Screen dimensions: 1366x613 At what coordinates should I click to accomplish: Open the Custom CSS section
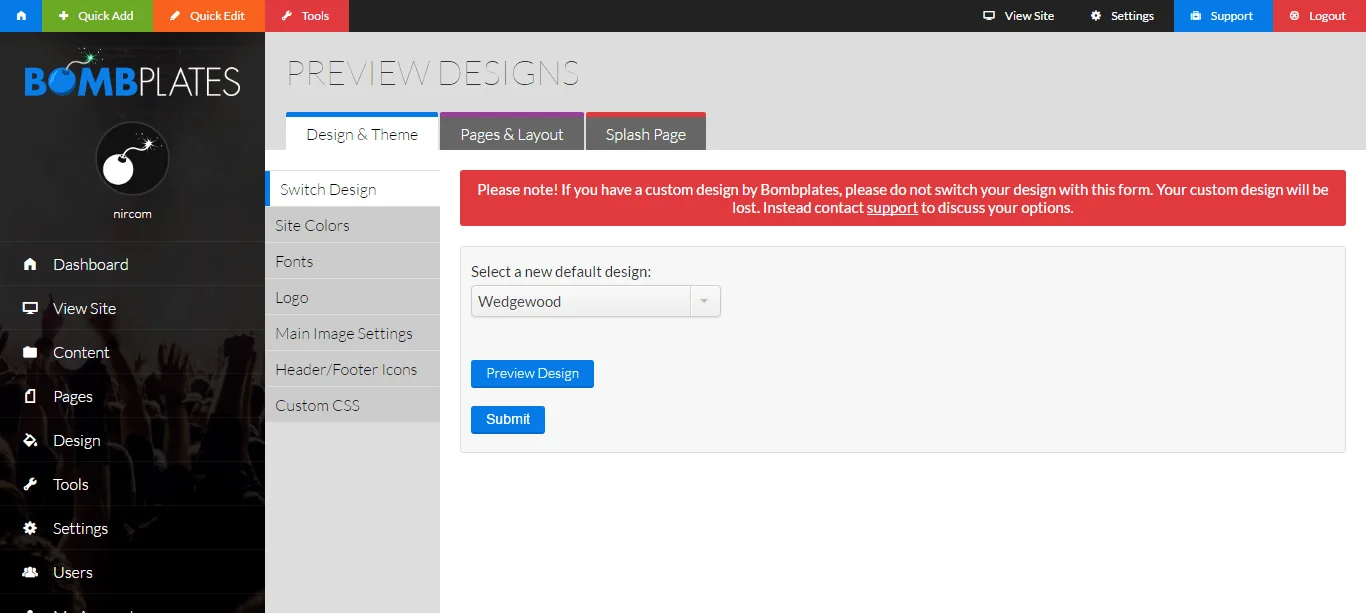tap(352, 405)
